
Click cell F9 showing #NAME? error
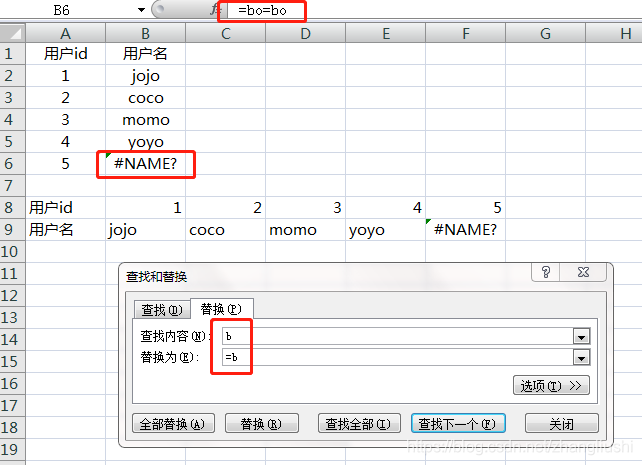point(466,230)
